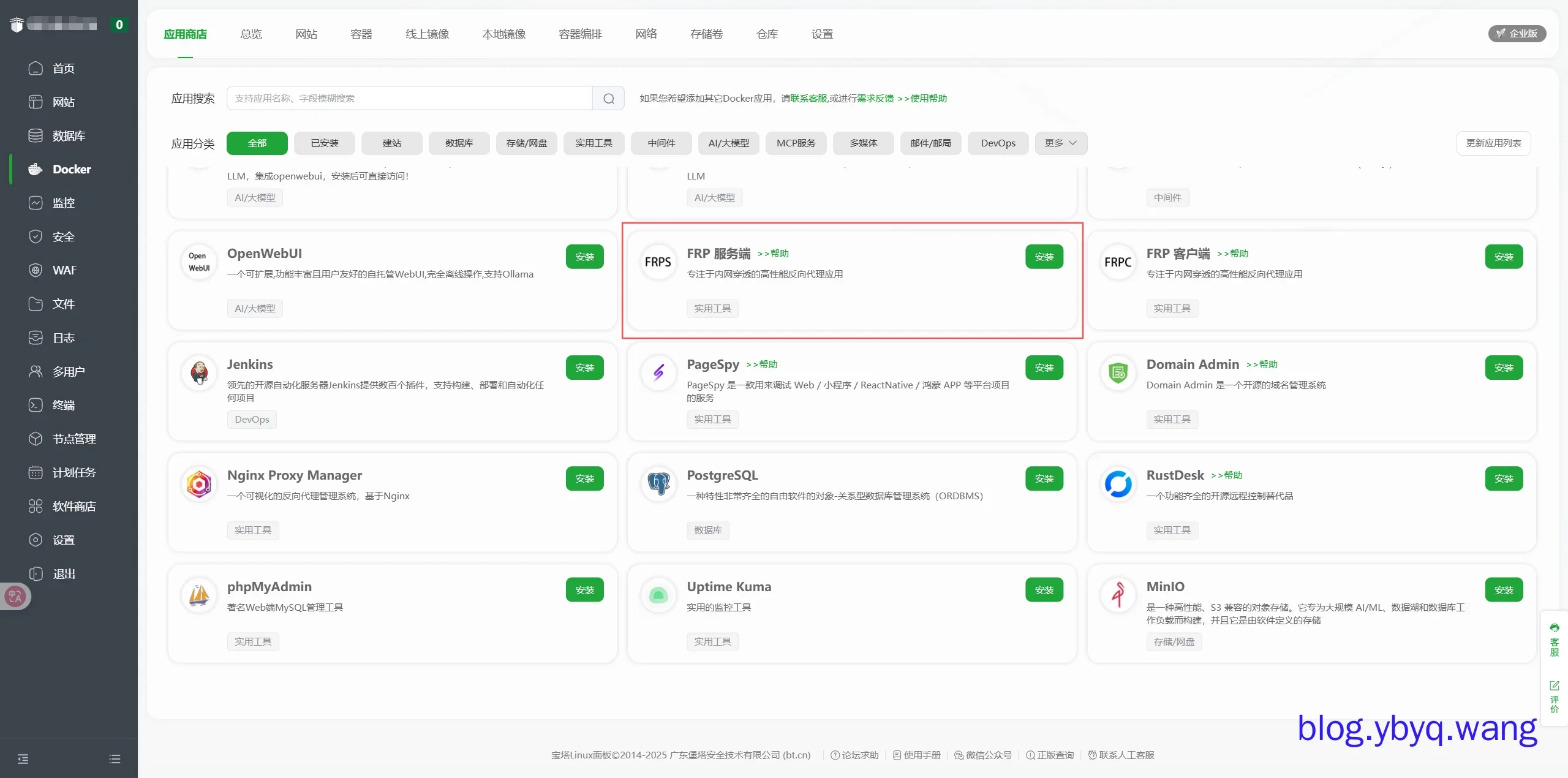Screen dimensions: 1568x778
Task: Click the 更新应用列表 button
Action: coord(1494,143)
